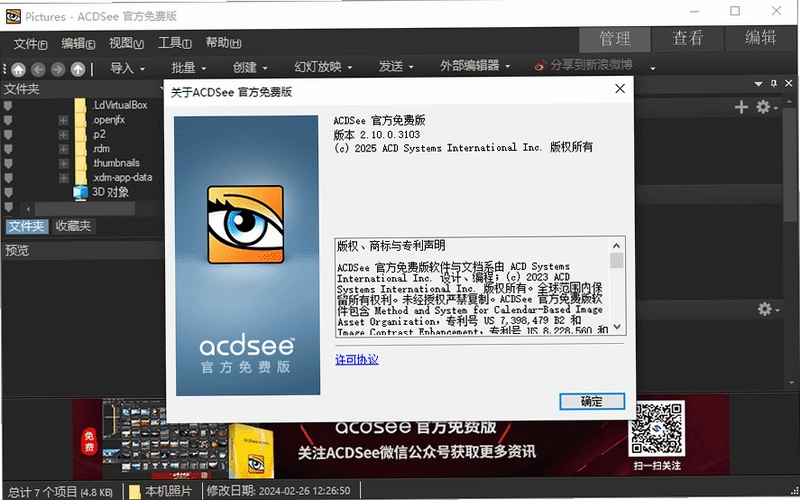
Task: Open the 许可协议 link
Action: tap(357, 360)
